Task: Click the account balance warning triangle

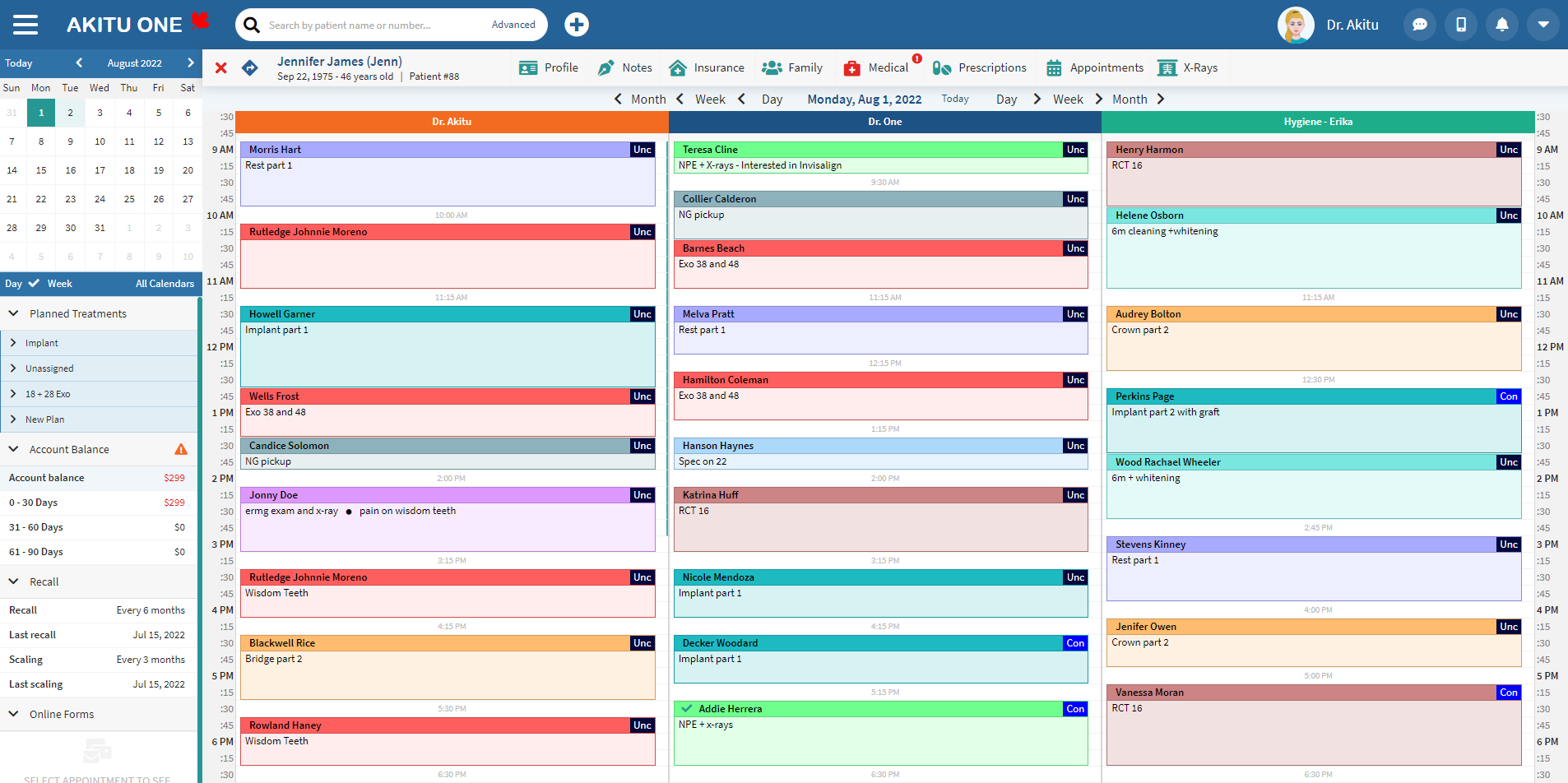Action: point(182,449)
